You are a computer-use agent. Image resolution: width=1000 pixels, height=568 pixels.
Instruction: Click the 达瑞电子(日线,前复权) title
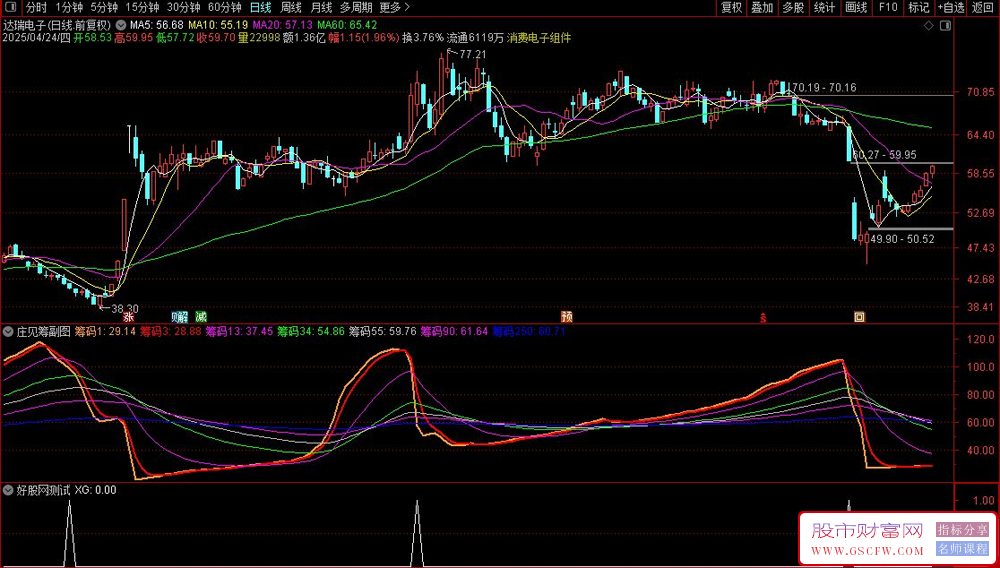(57, 25)
